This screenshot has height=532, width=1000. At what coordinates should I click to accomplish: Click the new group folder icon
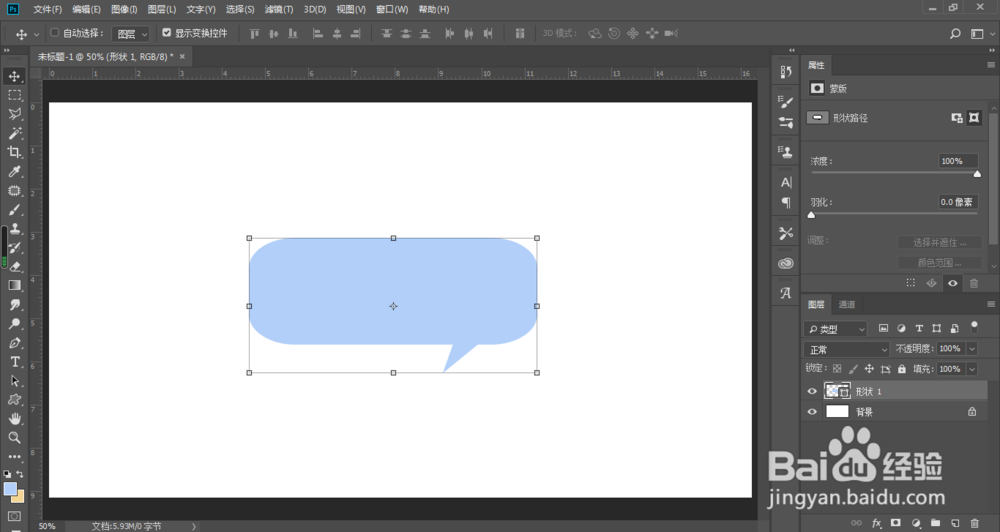pos(935,523)
